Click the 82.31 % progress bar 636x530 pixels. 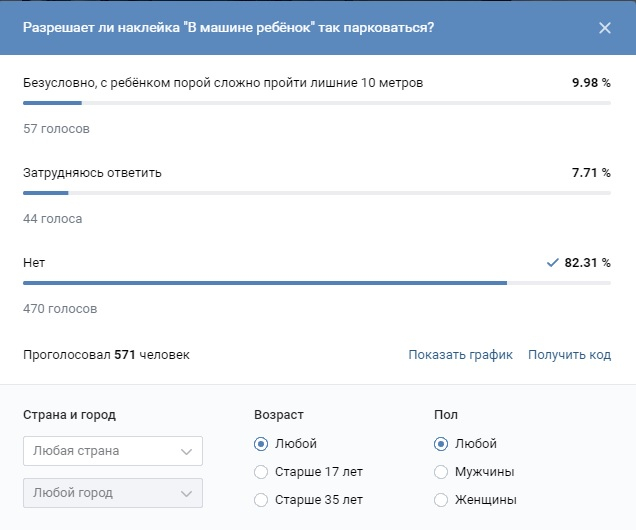click(317, 283)
